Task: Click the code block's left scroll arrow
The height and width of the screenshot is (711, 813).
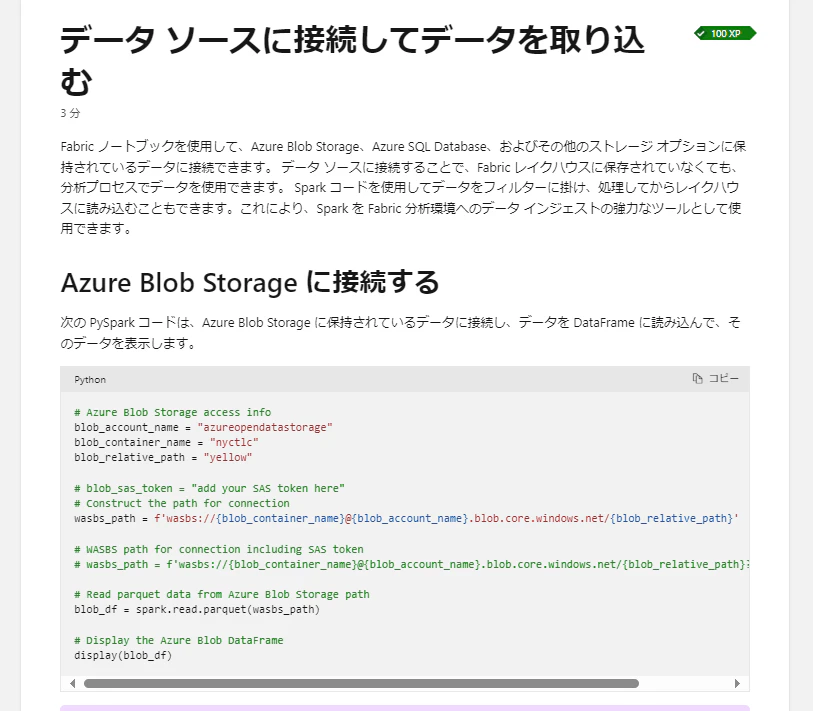Action: [x=73, y=684]
